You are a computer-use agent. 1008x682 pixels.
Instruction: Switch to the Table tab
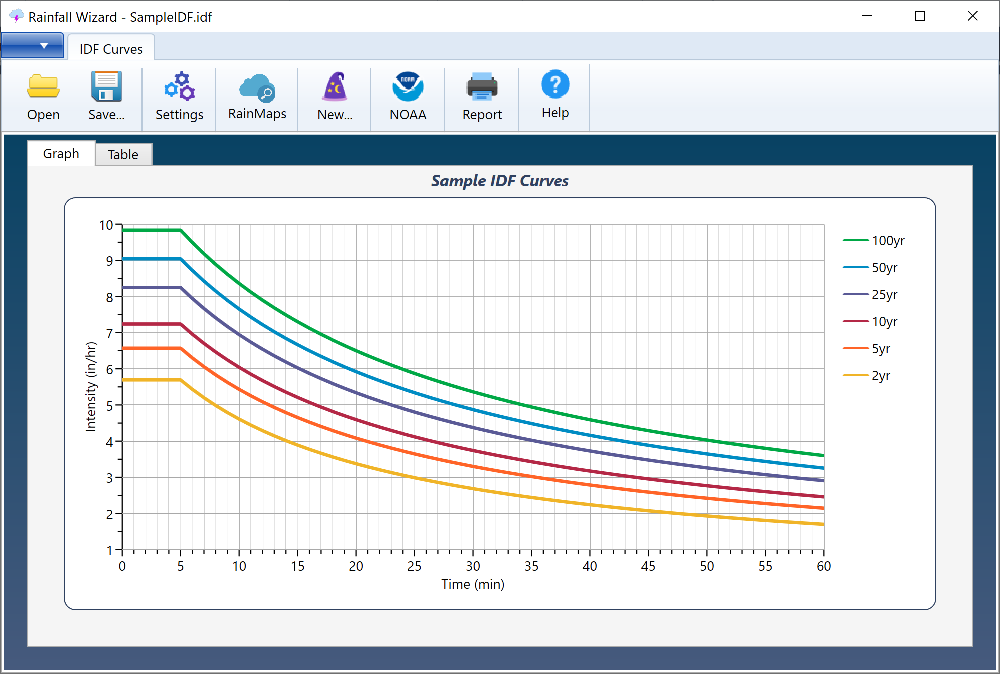click(x=123, y=155)
